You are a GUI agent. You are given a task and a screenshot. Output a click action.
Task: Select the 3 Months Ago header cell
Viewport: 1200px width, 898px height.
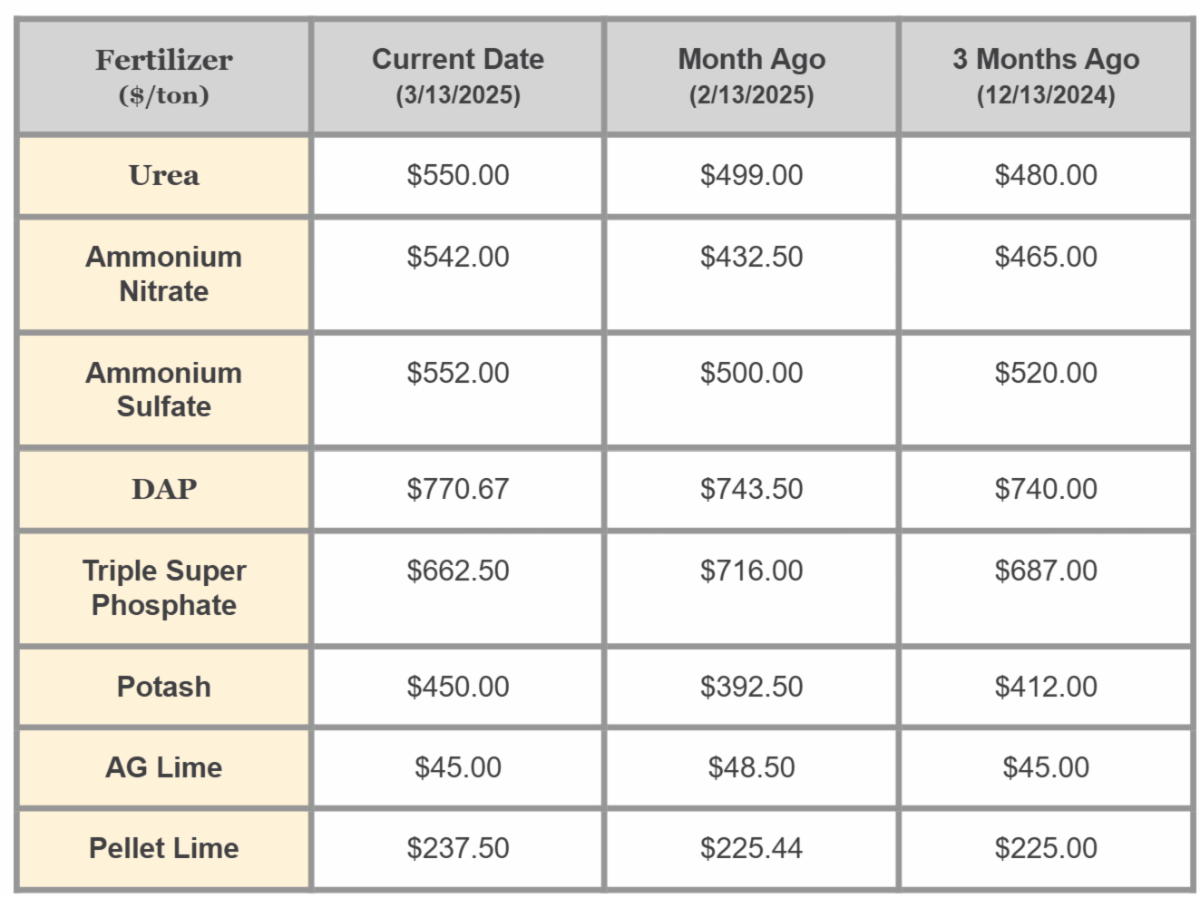[x=1045, y=77]
